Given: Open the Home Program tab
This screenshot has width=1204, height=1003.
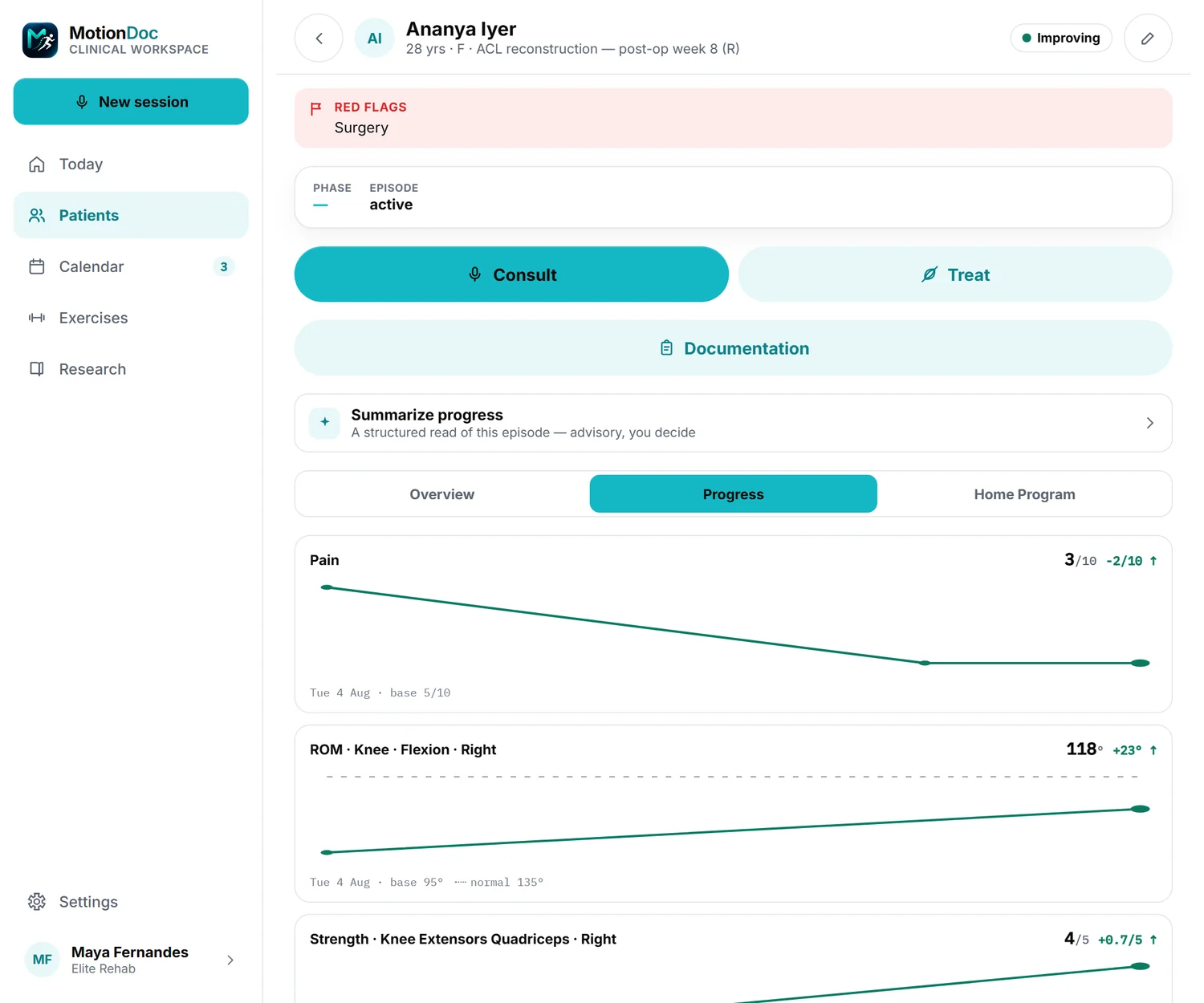Looking at the screenshot, I should click(1025, 494).
